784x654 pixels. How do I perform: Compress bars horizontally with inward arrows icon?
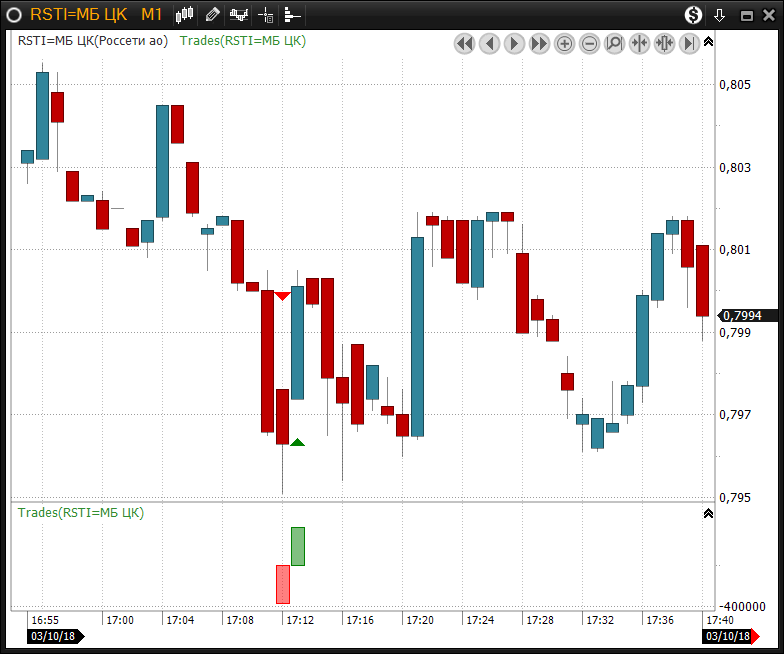point(639,43)
